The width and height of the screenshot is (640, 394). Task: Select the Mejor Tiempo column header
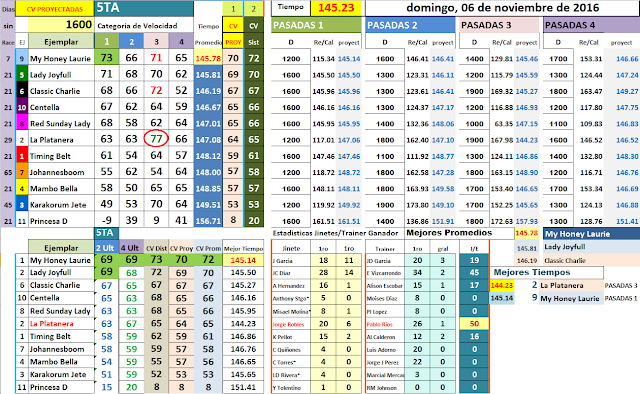(243, 248)
